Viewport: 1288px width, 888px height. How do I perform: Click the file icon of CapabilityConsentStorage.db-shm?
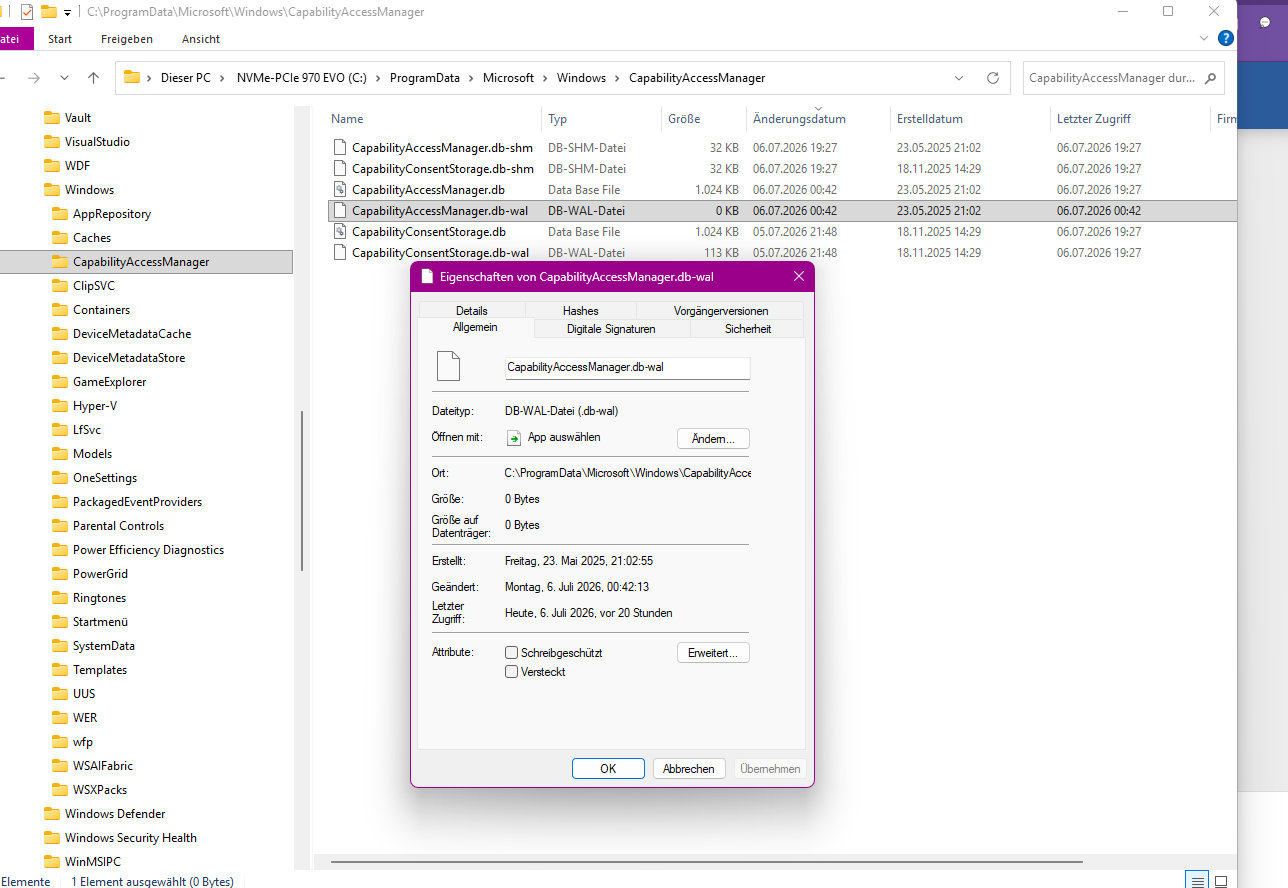tap(340, 168)
